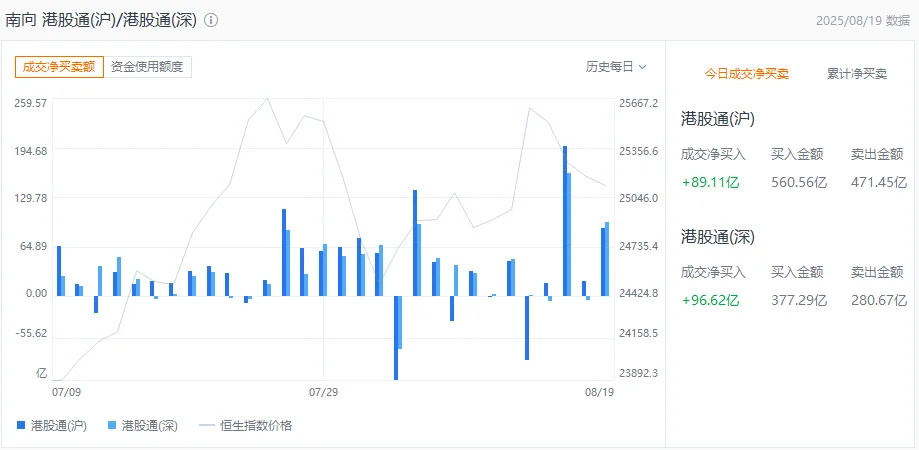The width and height of the screenshot is (919, 450).
Task: Switch to 资金使用额度 tab
Action: click(147, 67)
